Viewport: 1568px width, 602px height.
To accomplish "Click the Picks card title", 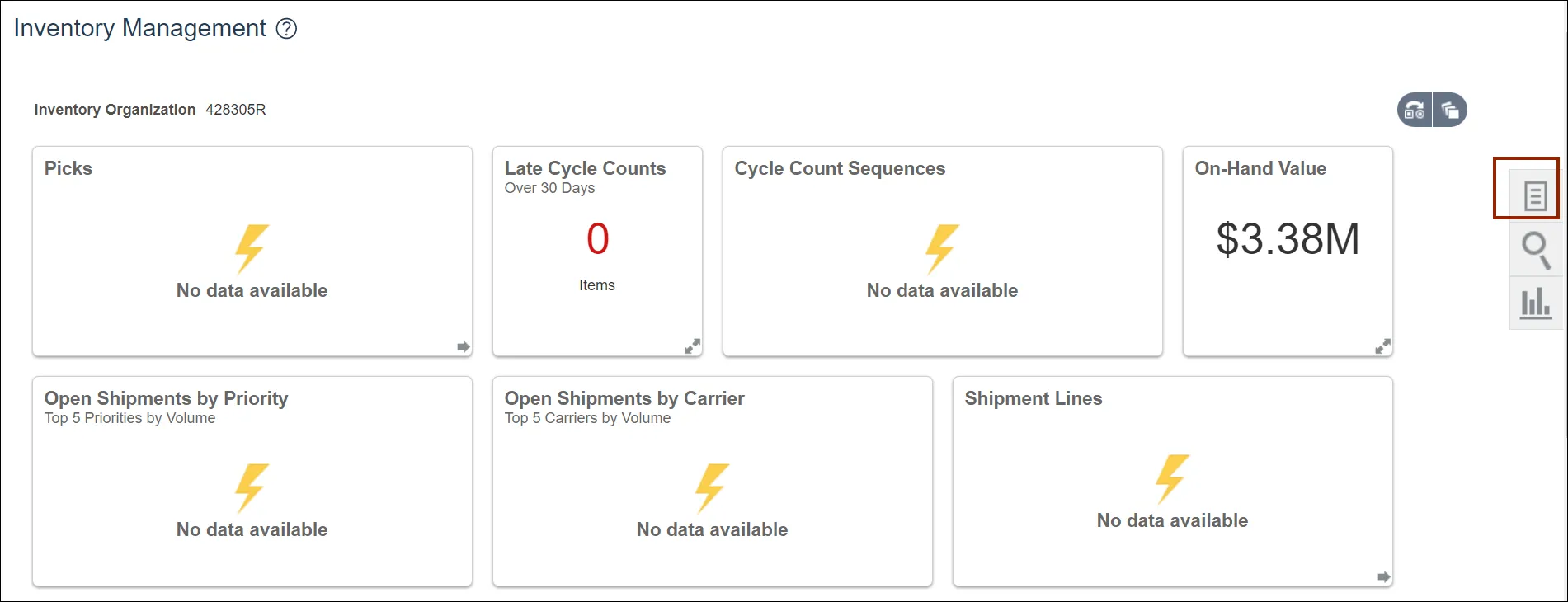I will point(68,168).
